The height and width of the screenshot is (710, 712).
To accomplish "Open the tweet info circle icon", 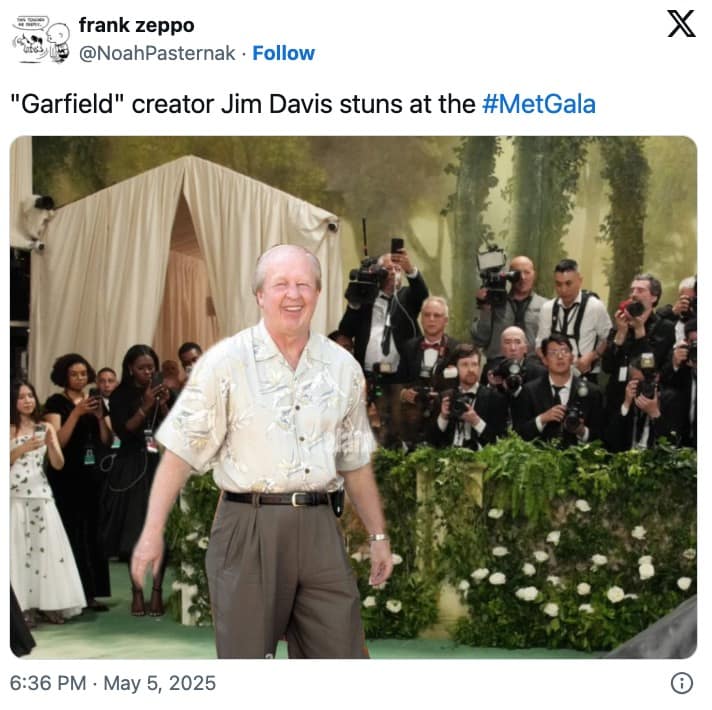I will [x=682, y=683].
